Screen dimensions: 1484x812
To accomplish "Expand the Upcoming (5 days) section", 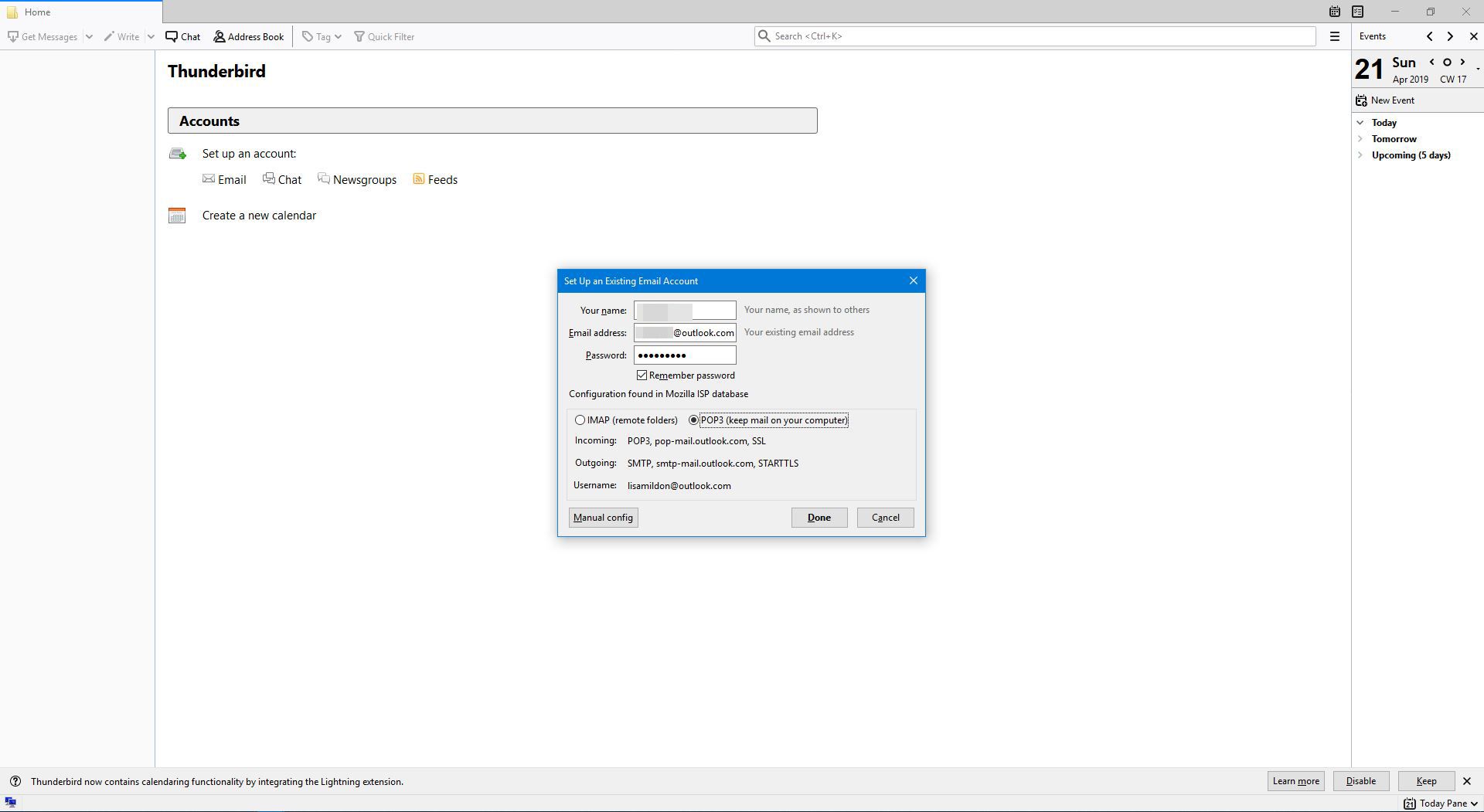I will [x=1360, y=155].
